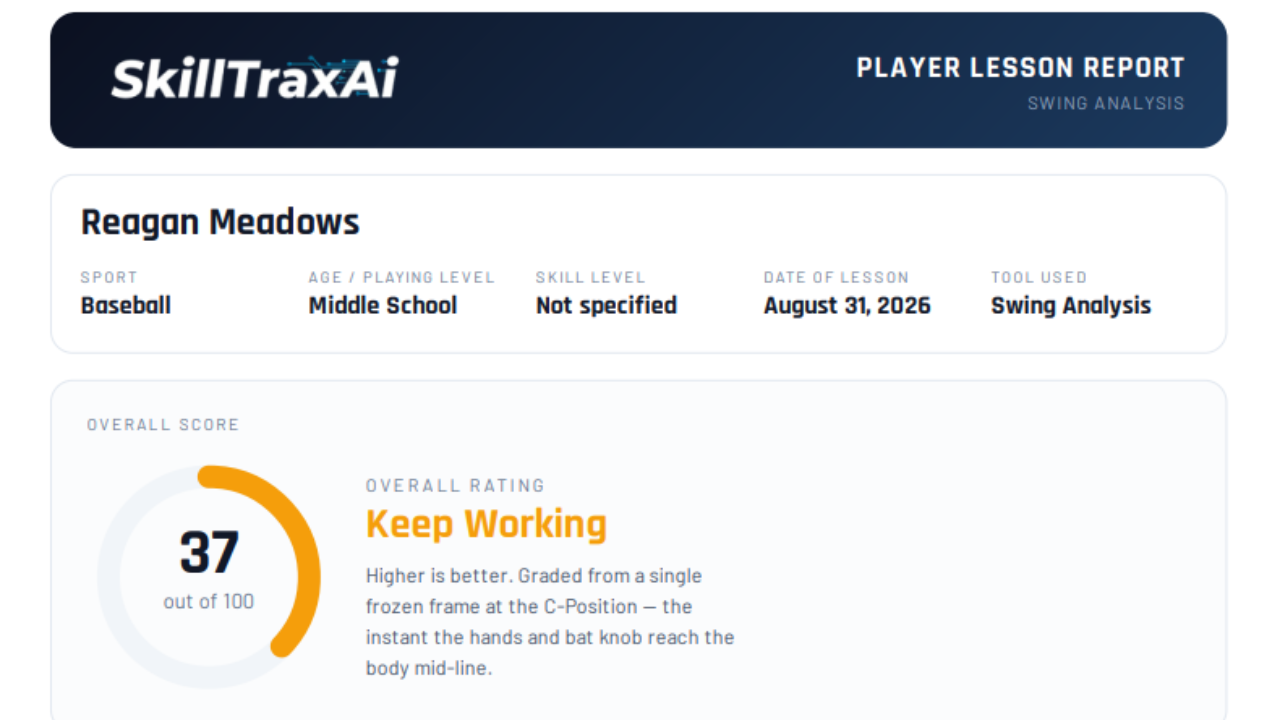
Task: Select the "Keep Working" rating text
Action: [487, 524]
